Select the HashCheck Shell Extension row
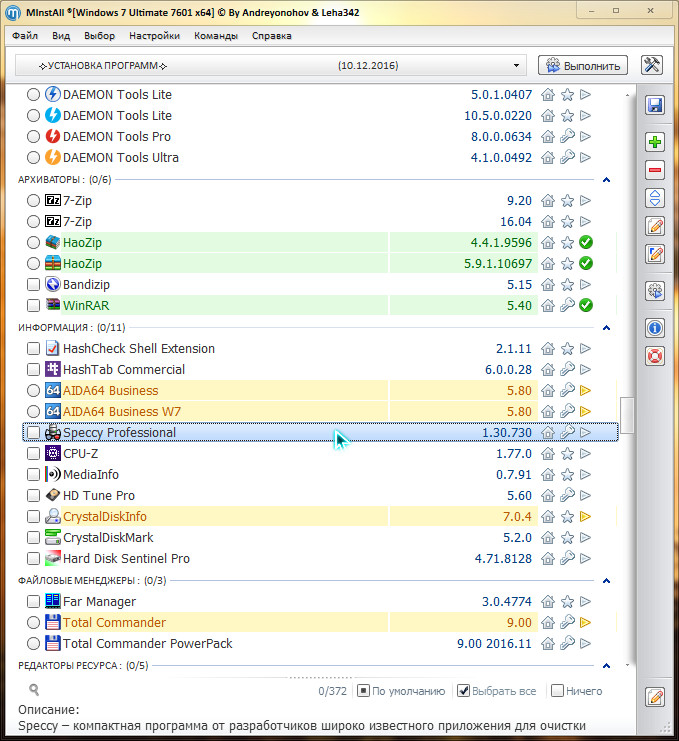The image size is (679, 741). pyautogui.click(x=320, y=349)
